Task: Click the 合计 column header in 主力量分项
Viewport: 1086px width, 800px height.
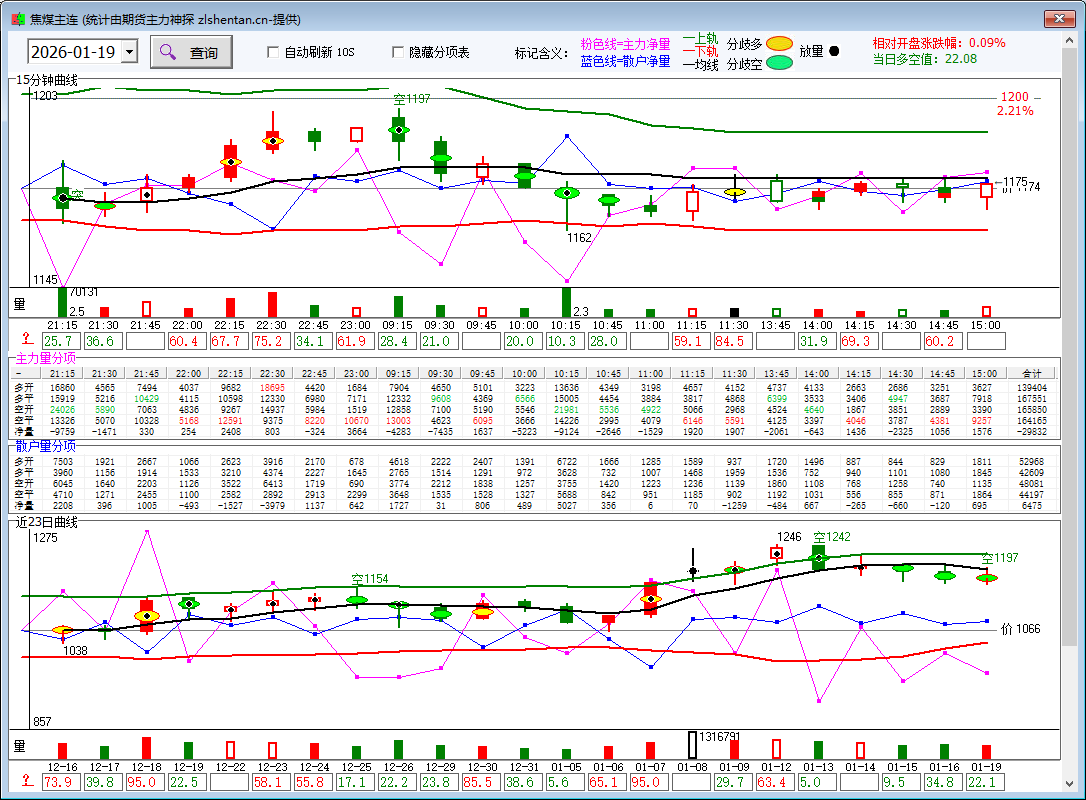Action: click(1031, 373)
